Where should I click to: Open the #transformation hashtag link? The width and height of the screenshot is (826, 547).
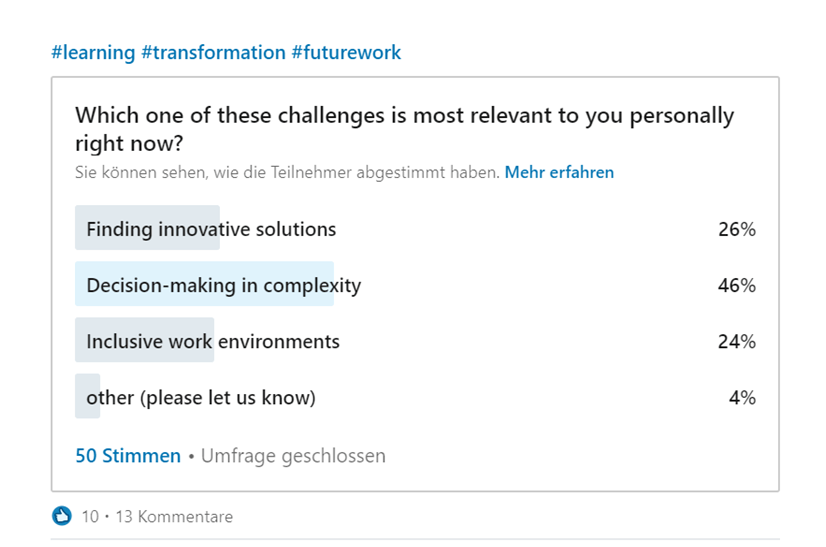coord(213,52)
